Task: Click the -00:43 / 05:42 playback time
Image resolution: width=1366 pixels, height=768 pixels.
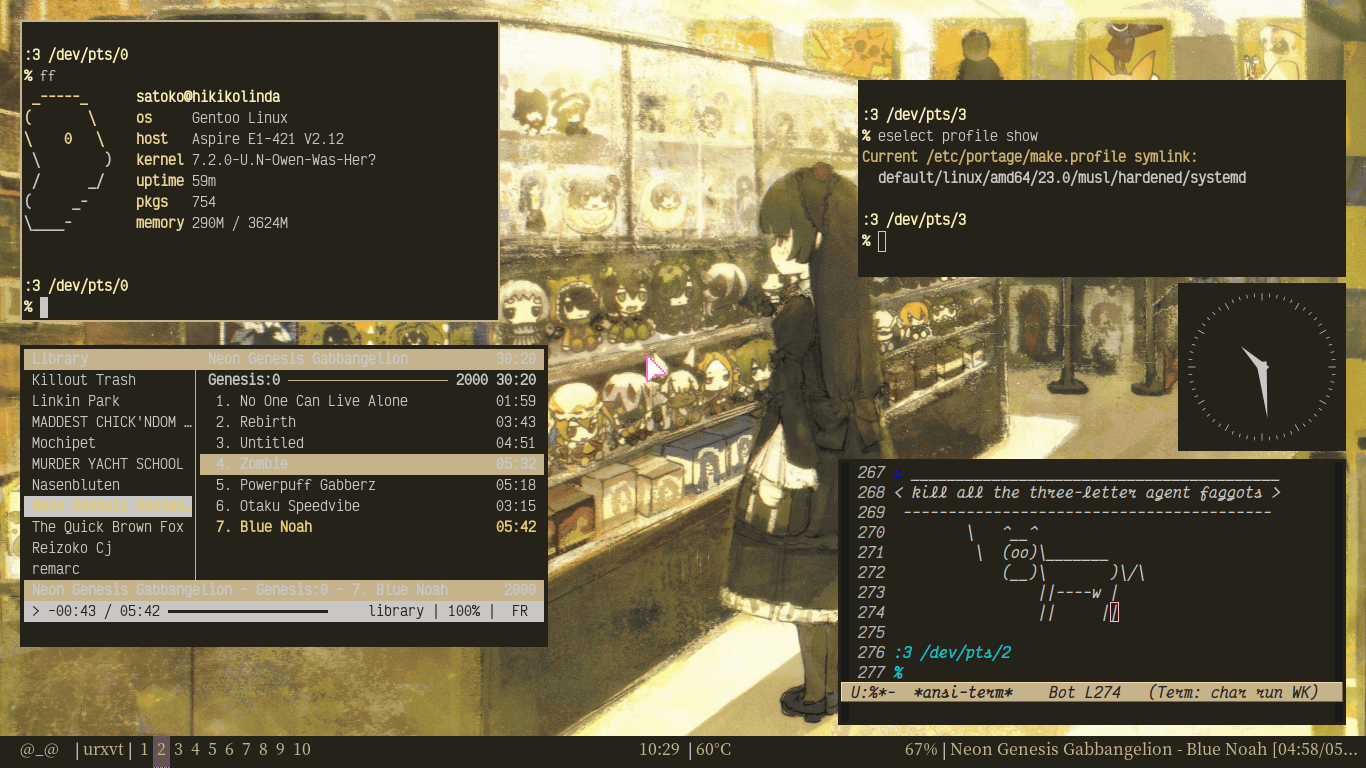Action: tap(104, 611)
